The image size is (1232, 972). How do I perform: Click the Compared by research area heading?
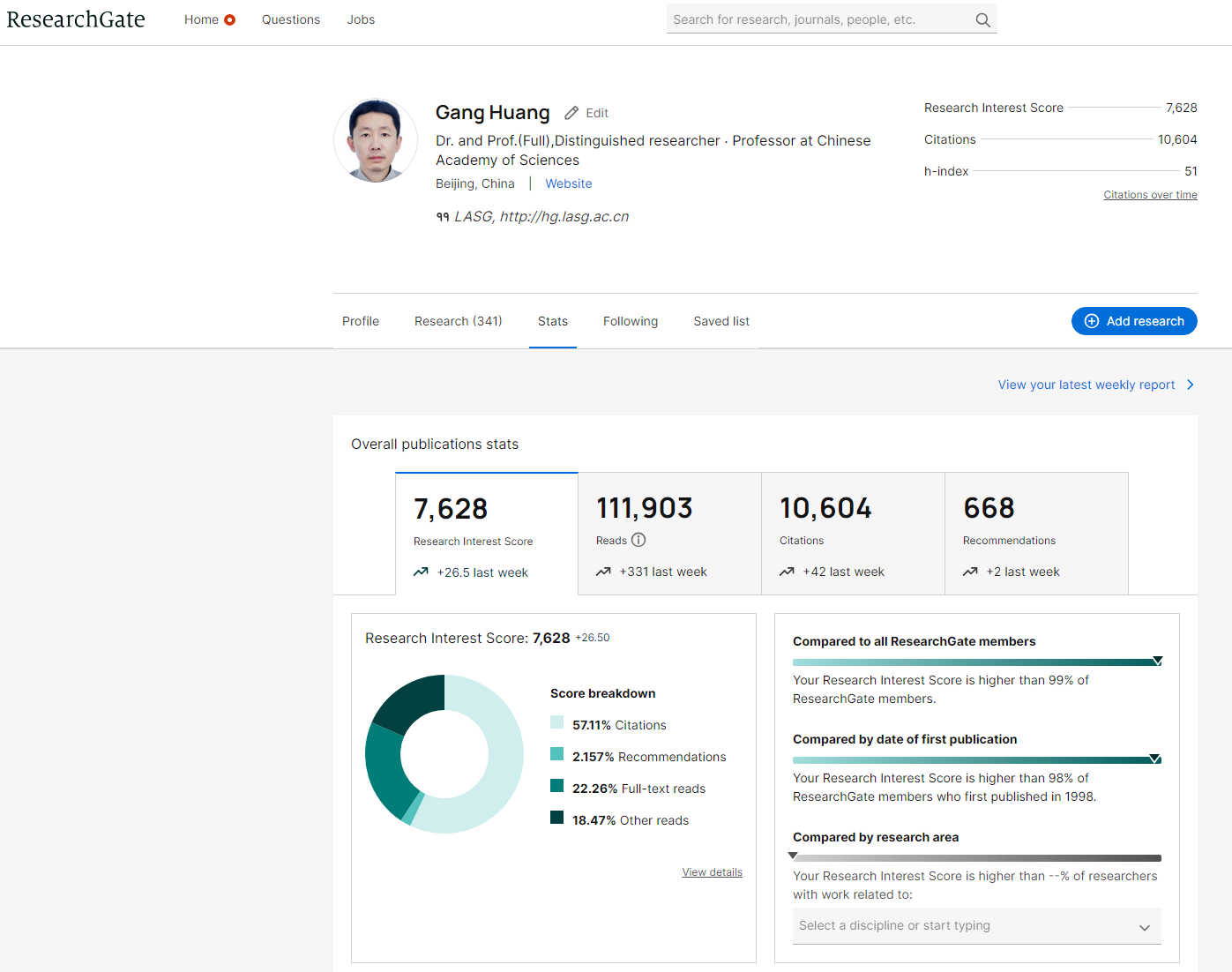pyautogui.click(x=876, y=837)
